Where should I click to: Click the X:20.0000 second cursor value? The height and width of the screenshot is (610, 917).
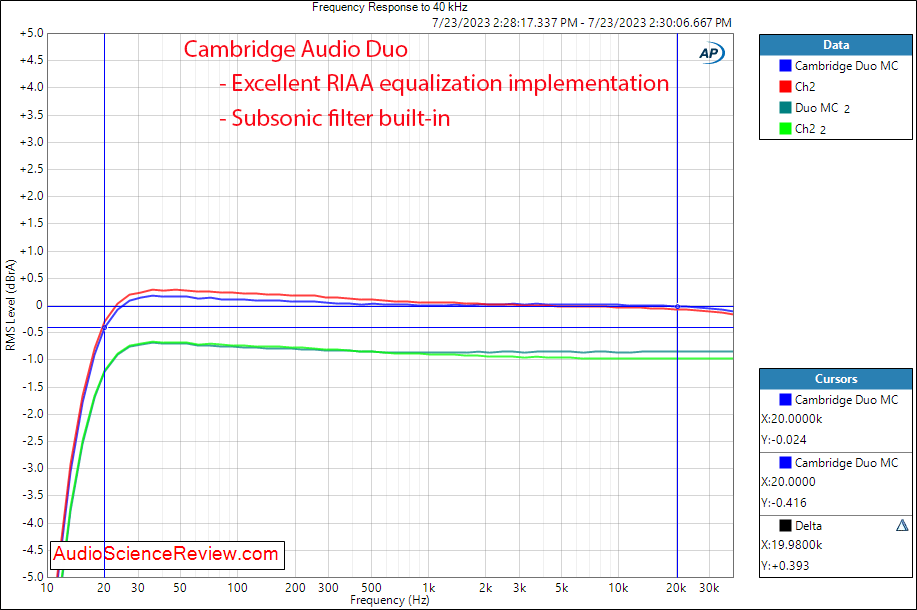click(788, 482)
